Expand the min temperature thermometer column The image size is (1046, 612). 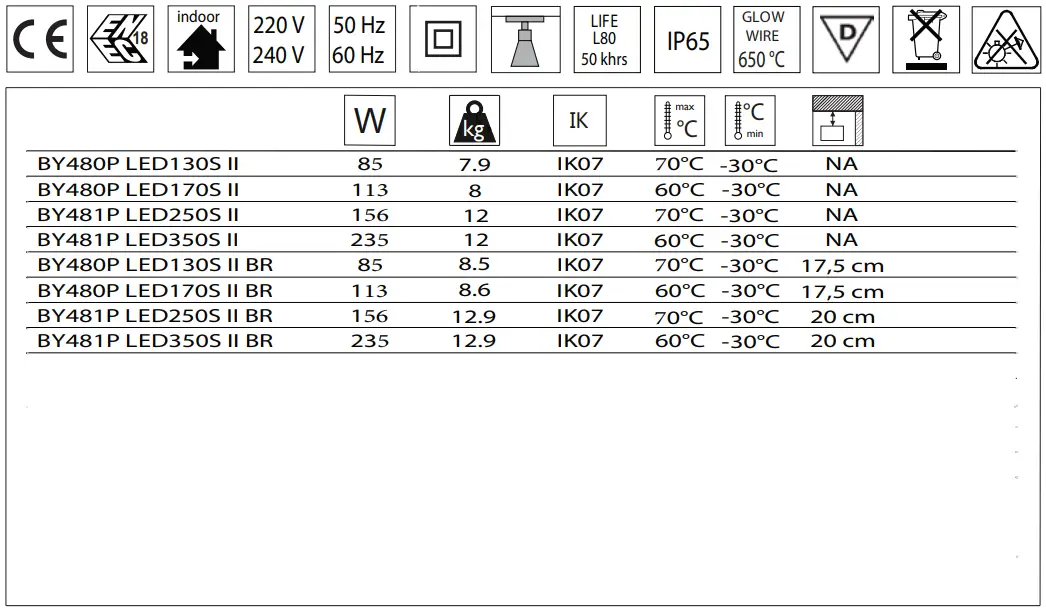[x=748, y=119]
